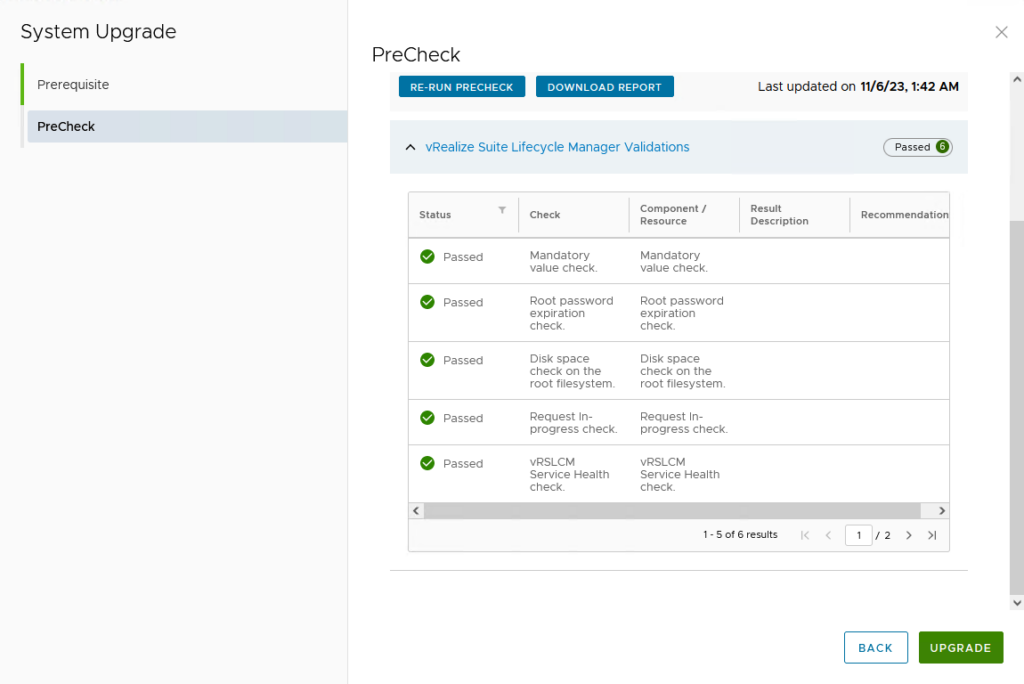This screenshot has height=684, width=1024.
Task: Go BACK to previous step
Action: (875, 648)
